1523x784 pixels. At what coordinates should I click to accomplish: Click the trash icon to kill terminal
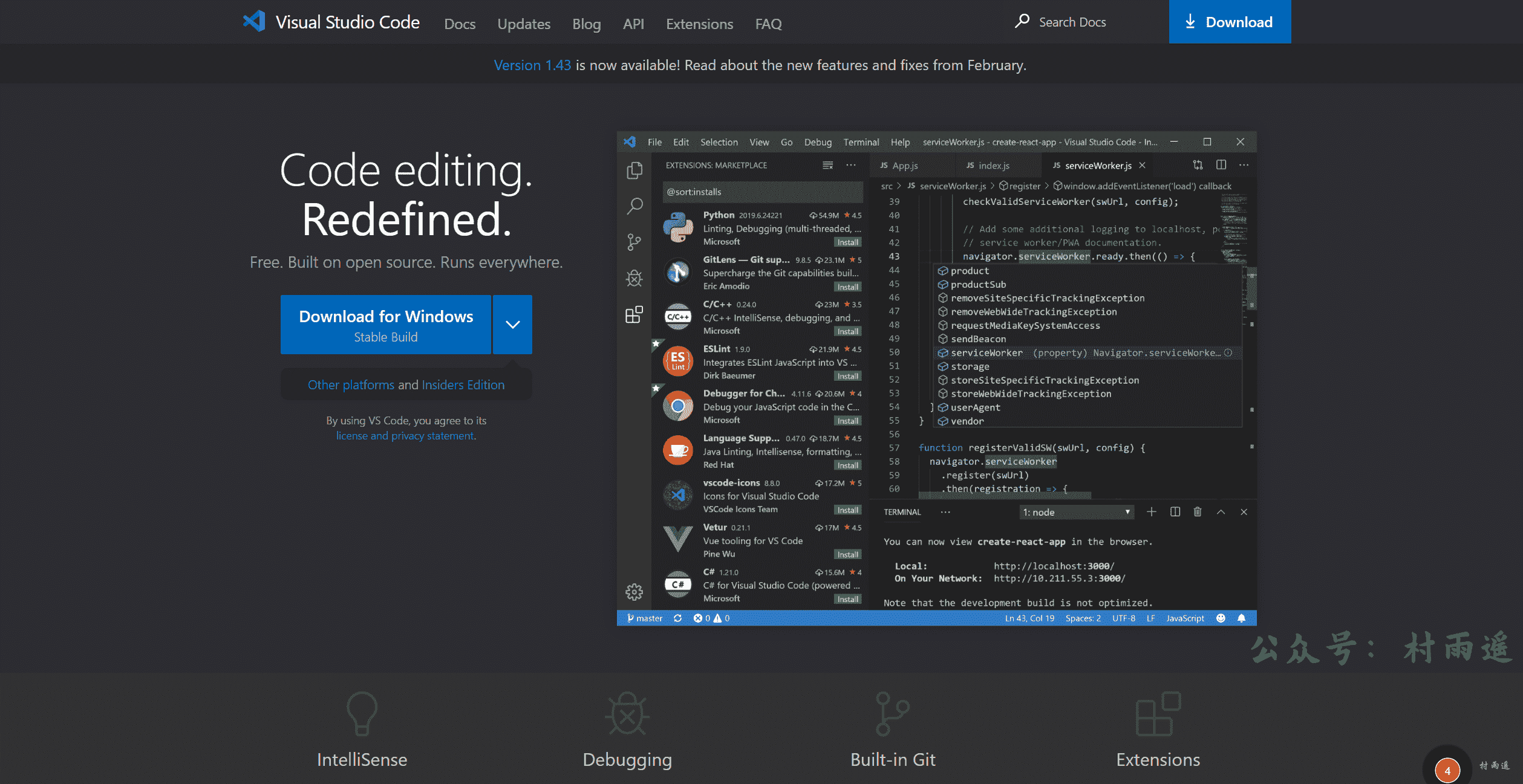pos(1198,512)
